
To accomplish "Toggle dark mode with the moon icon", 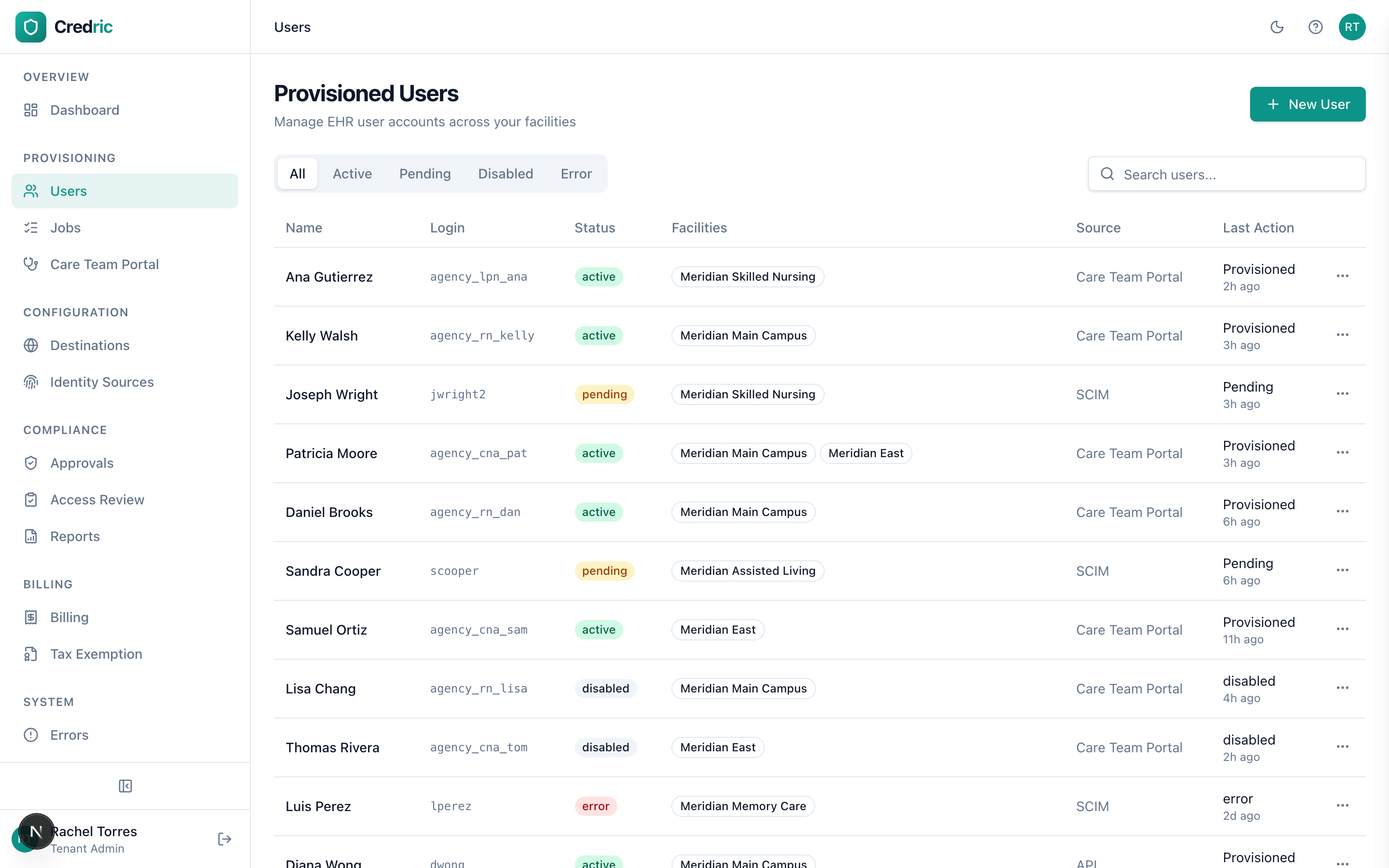I will [x=1277, y=27].
